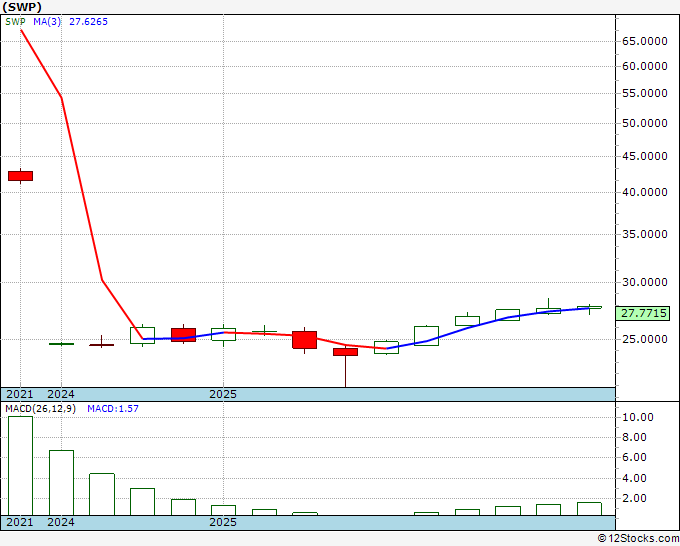Click 2025 on the price chart time axis
The image size is (680, 546).
click(223, 394)
